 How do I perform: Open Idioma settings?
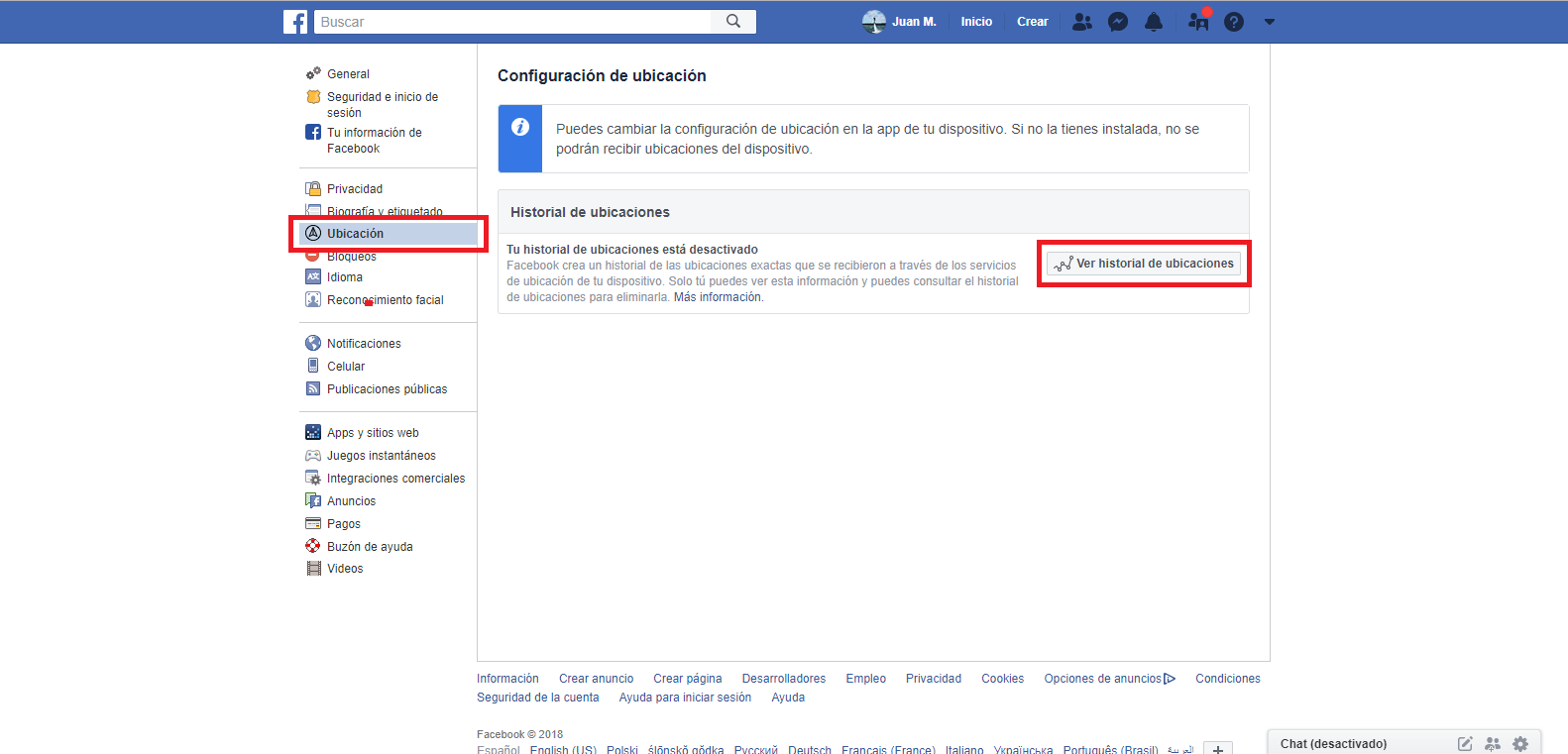(345, 277)
